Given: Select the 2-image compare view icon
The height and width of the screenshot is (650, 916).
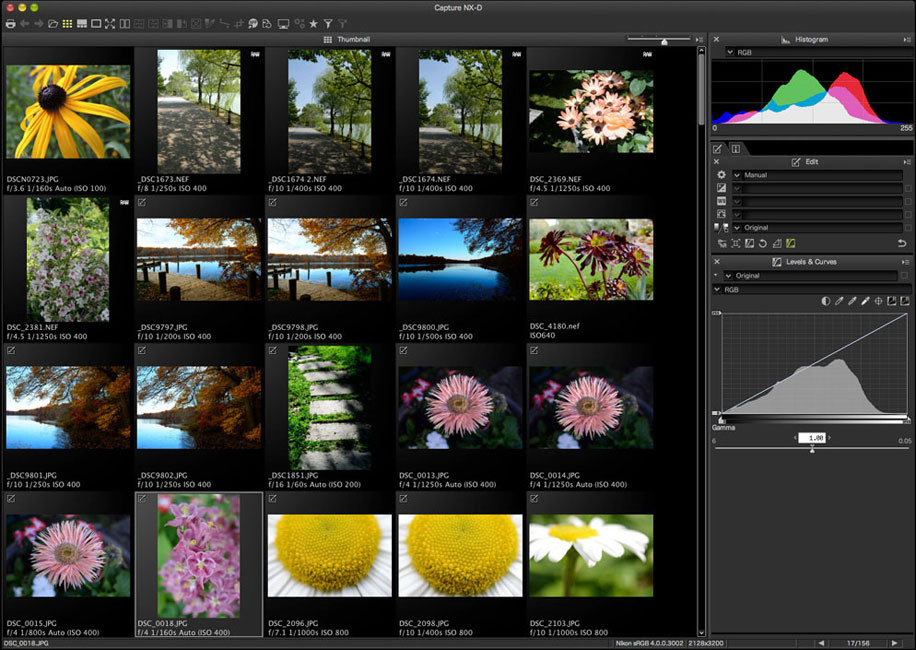Looking at the screenshot, I should click(x=126, y=23).
